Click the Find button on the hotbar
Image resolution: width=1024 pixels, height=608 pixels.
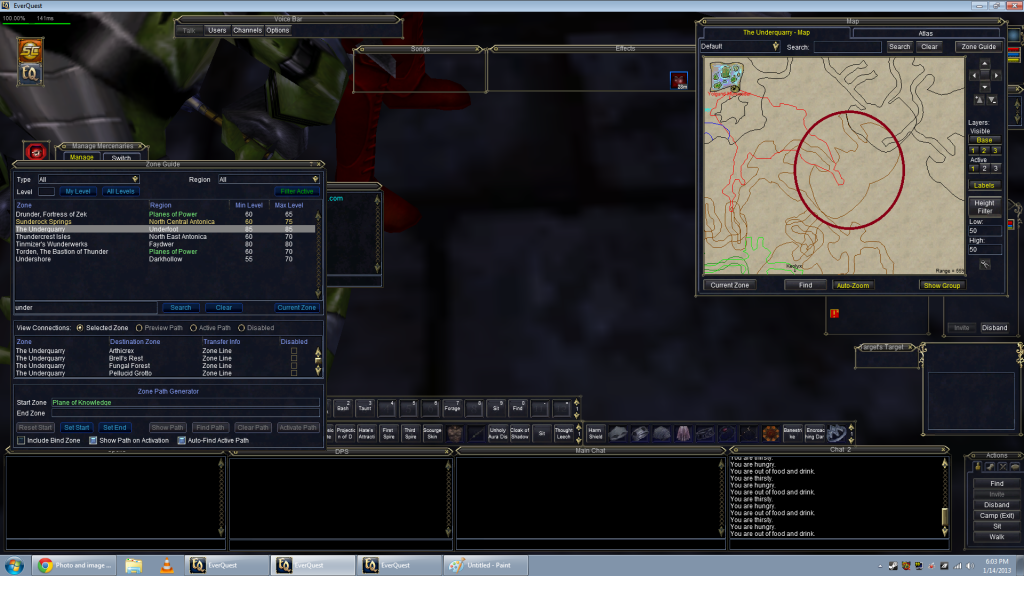pyautogui.click(x=517, y=408)
